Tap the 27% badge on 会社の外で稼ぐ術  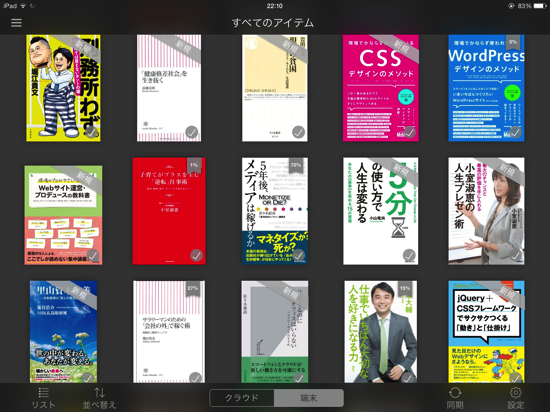click(193, 289)
